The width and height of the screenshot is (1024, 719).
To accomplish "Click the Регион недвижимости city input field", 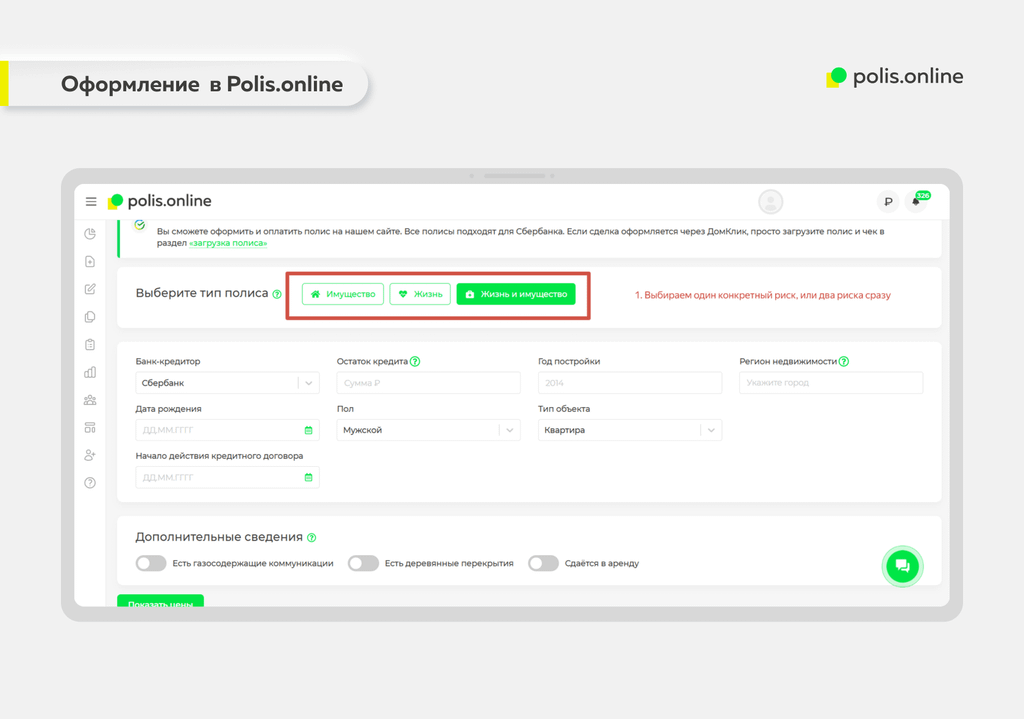I will tap(830, 383).
